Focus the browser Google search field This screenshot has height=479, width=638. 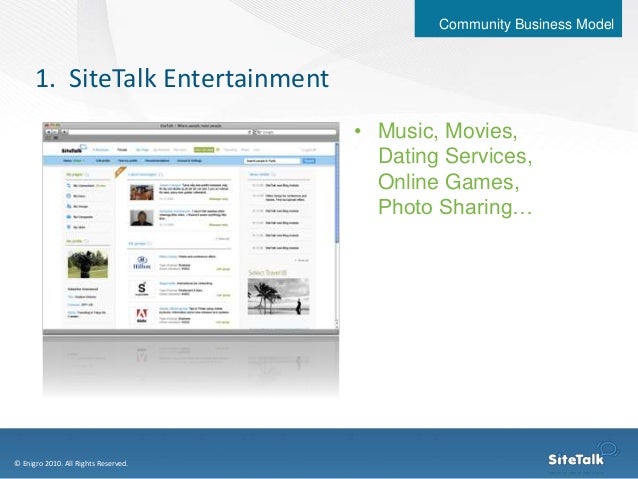[297, 132]
